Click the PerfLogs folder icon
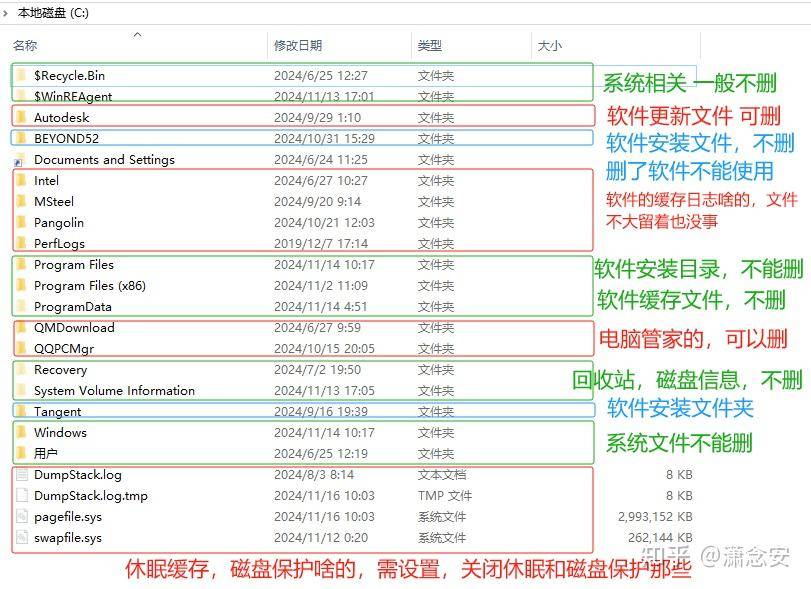 (21, 243)
